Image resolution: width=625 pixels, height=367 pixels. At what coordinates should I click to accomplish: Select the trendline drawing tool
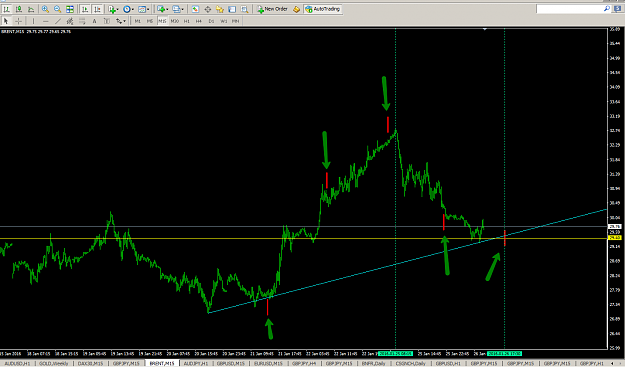pyautogui.click(x=58, y=21)
